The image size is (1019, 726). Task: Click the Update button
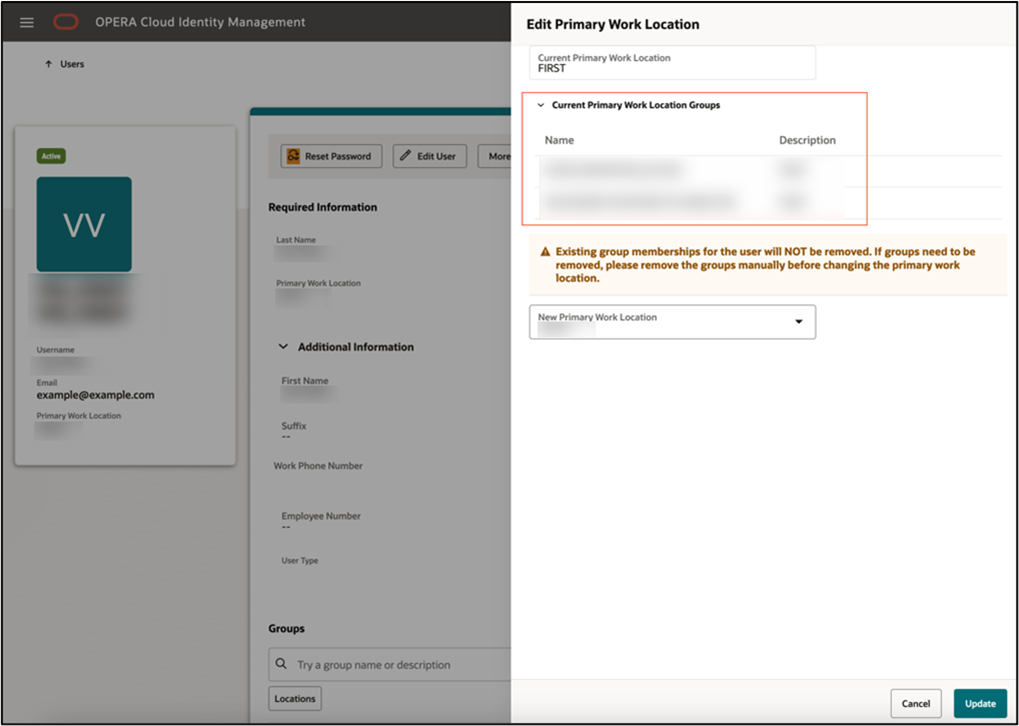[x=980, y=703]
